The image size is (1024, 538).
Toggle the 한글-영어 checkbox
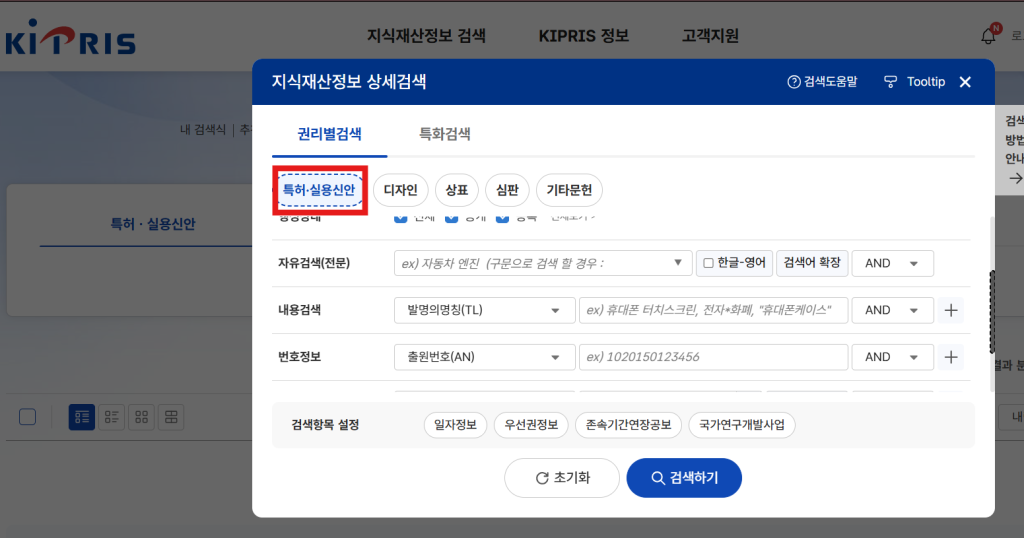pyautogui.click(x=708, y=263)
